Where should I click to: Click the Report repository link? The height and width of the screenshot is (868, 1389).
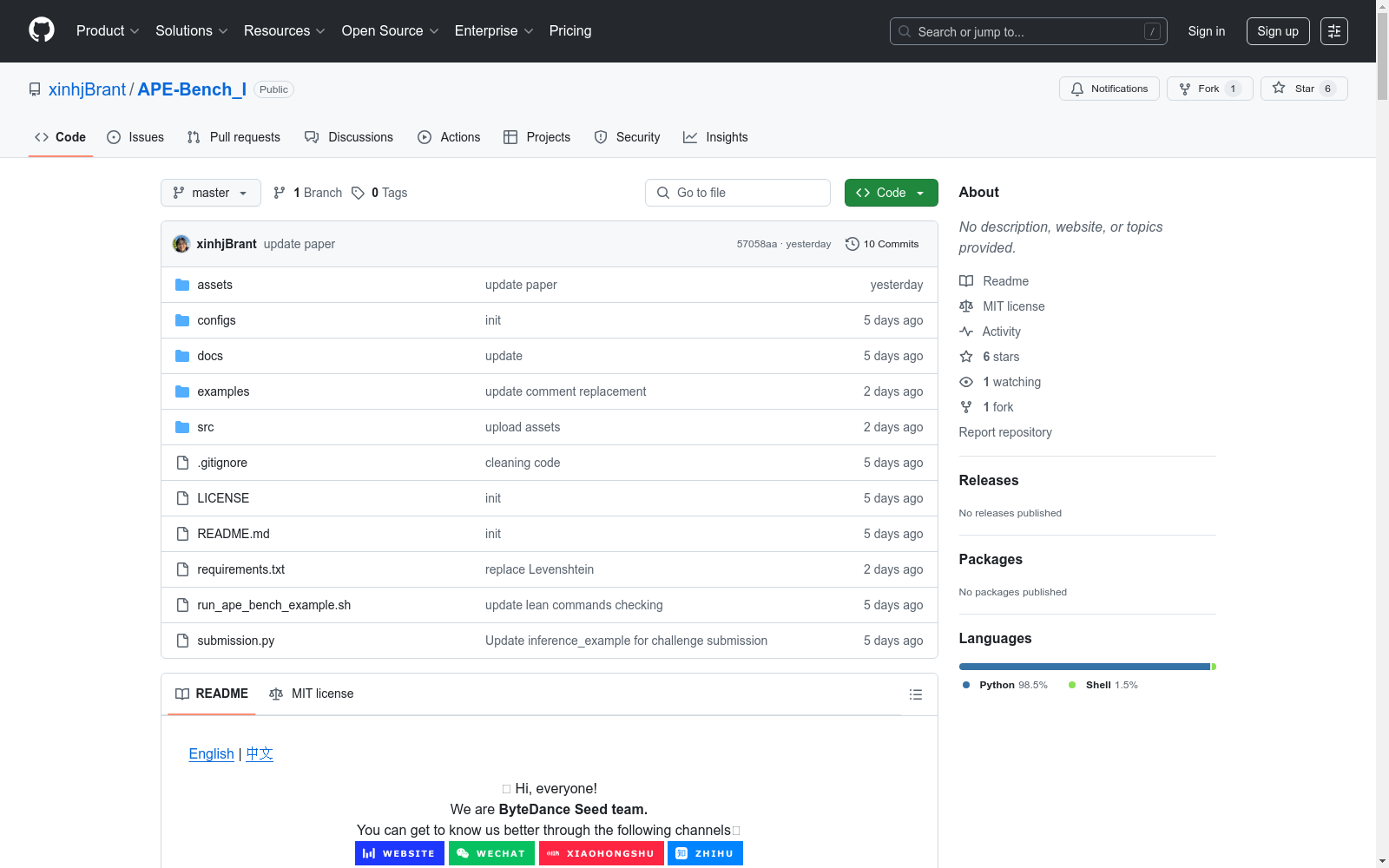pyautogui.click(x=1005, y=432)
